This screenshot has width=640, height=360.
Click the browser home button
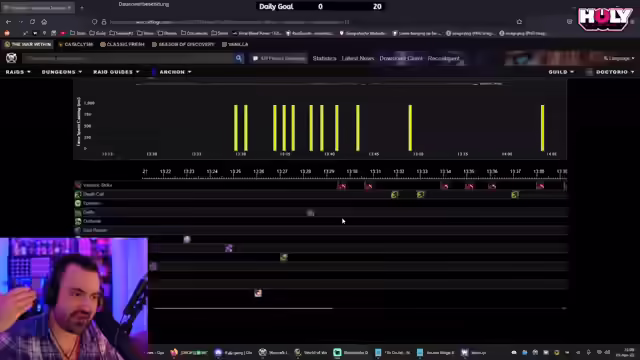(44, 22)
